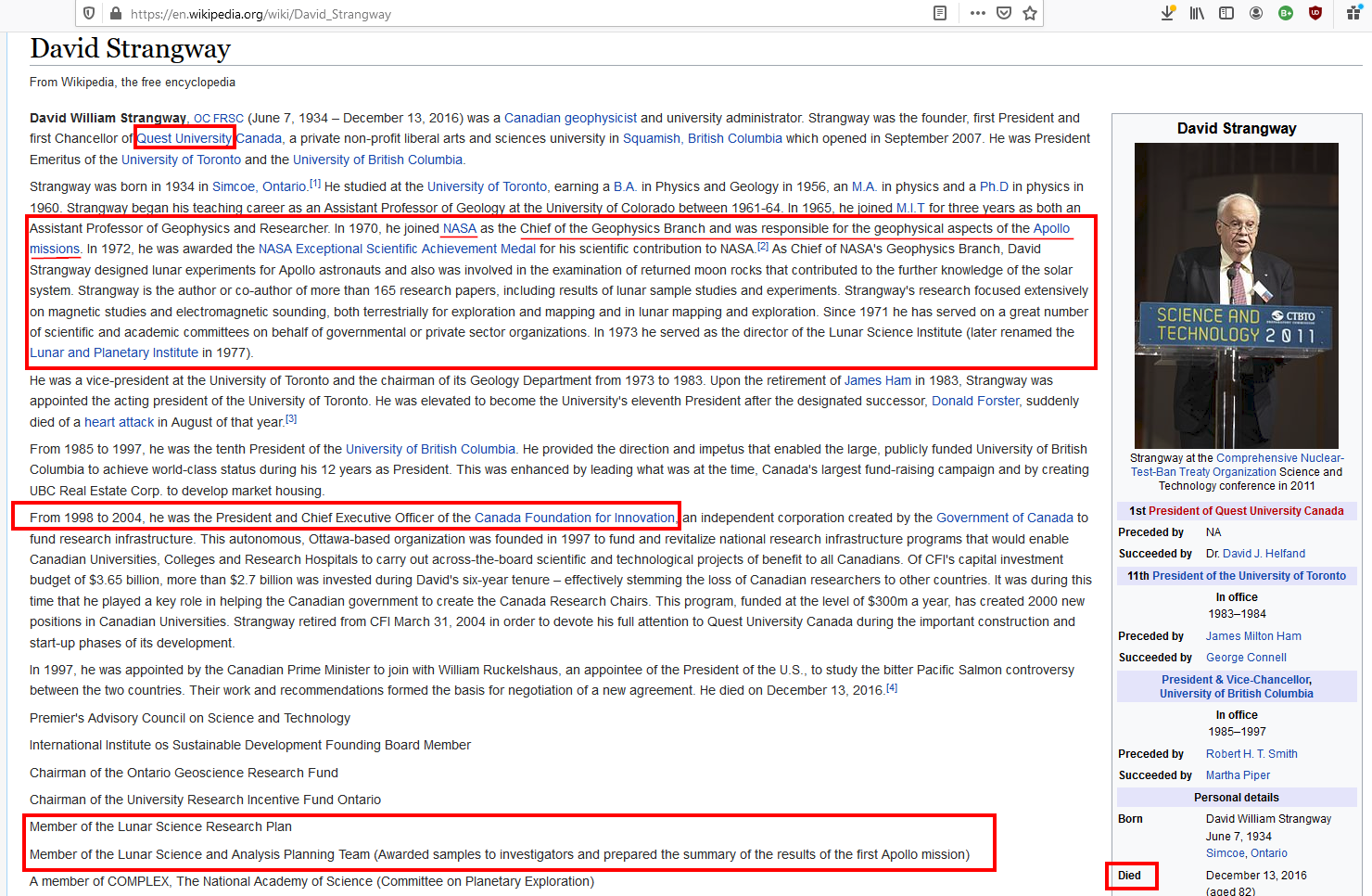This screenshot has height=896, width=1372.
Task: Click 'Premier's Advisory Council on Science and Technology' text
Action: click(x=190, y=718)
